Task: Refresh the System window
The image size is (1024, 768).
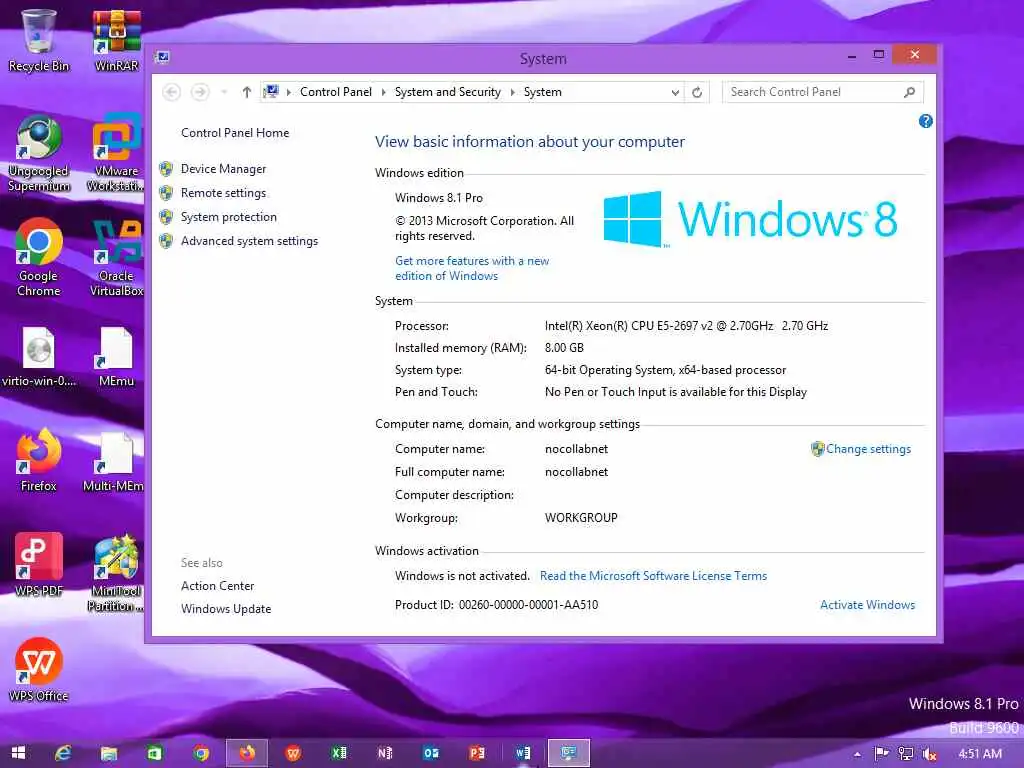Action: [x=697, y=93]
